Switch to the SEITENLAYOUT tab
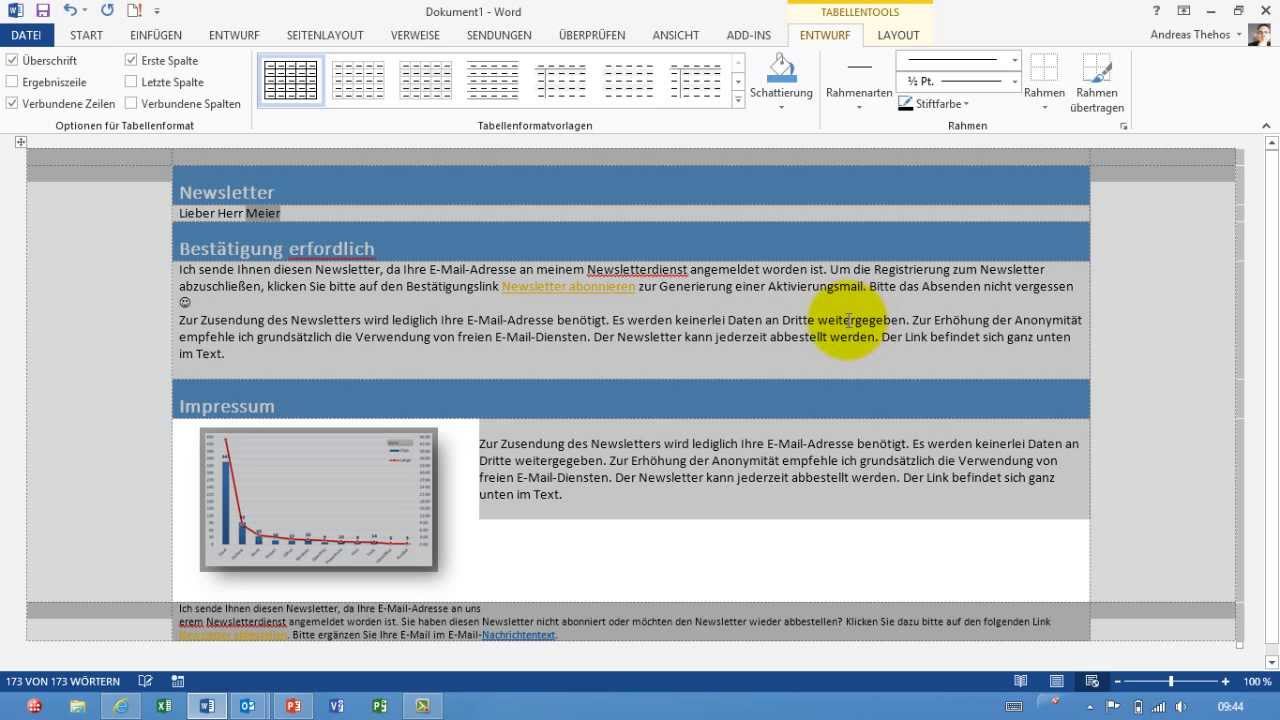Viewport: 1280px width, 720px height. [325, 35]
